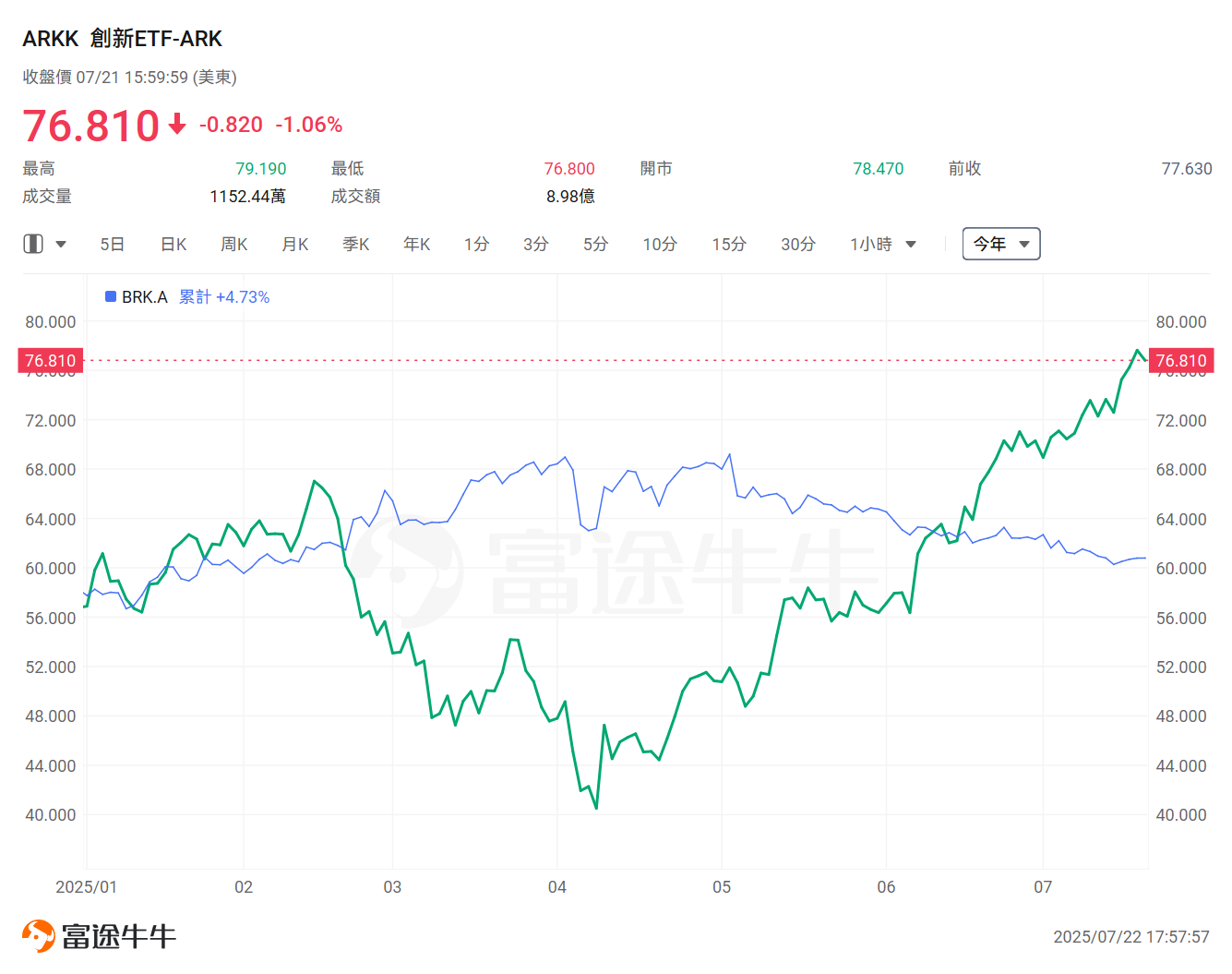This screenshot has width=1232, height=974.
Task: Select the 年K yearly tab
Action: (417, 245)
